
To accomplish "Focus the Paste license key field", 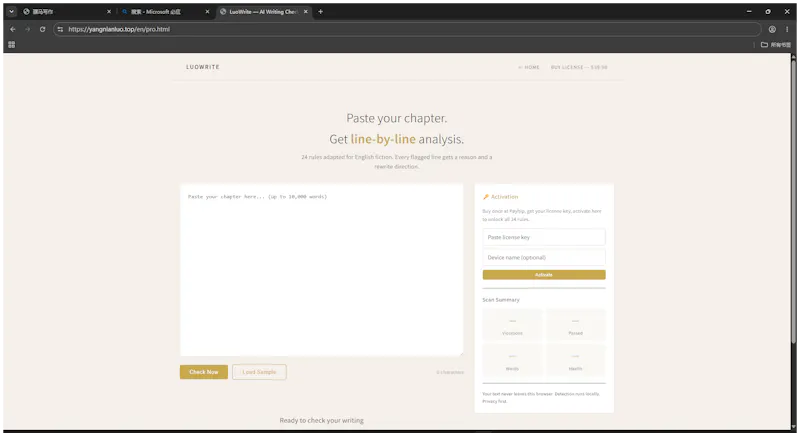I will click(x=544, y=237).
